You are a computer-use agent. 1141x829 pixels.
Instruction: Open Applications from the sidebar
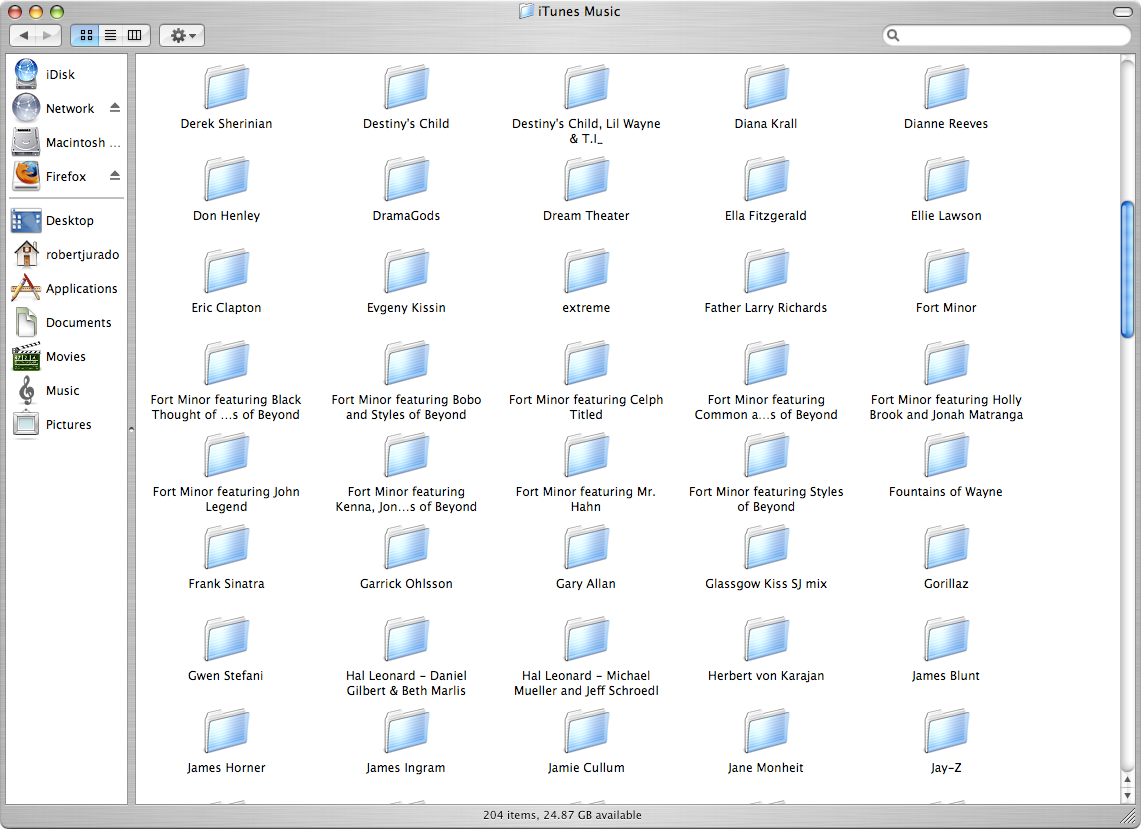pyautogui.click(x=64, y=289)
